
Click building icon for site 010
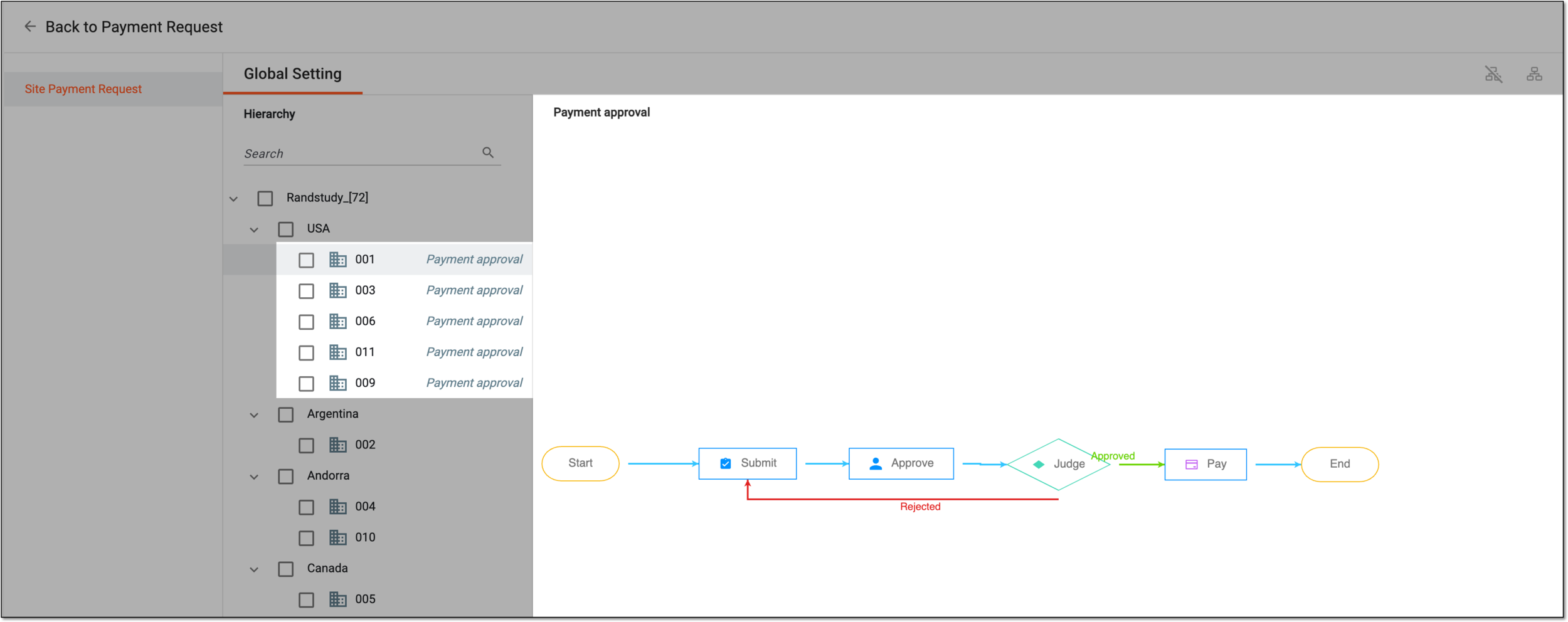click(x=338, y=537)
